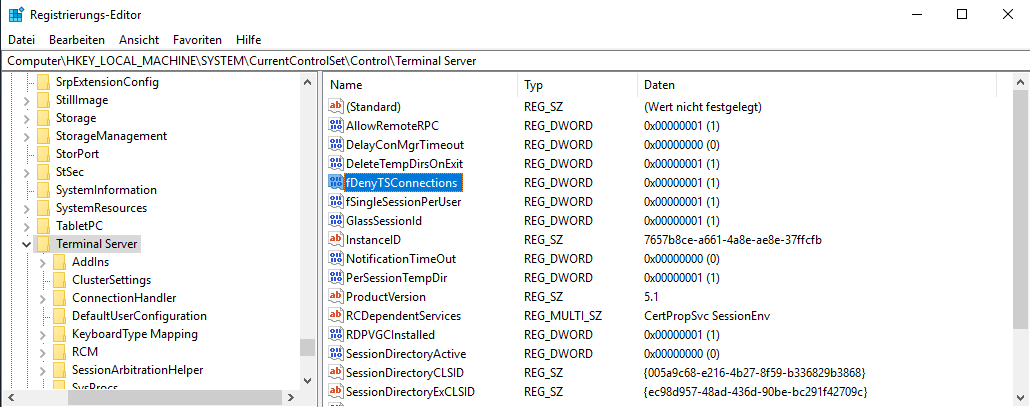Click the registry path address bar
The width and height of the screenshot is (1030, 407).
click(500, 61)
